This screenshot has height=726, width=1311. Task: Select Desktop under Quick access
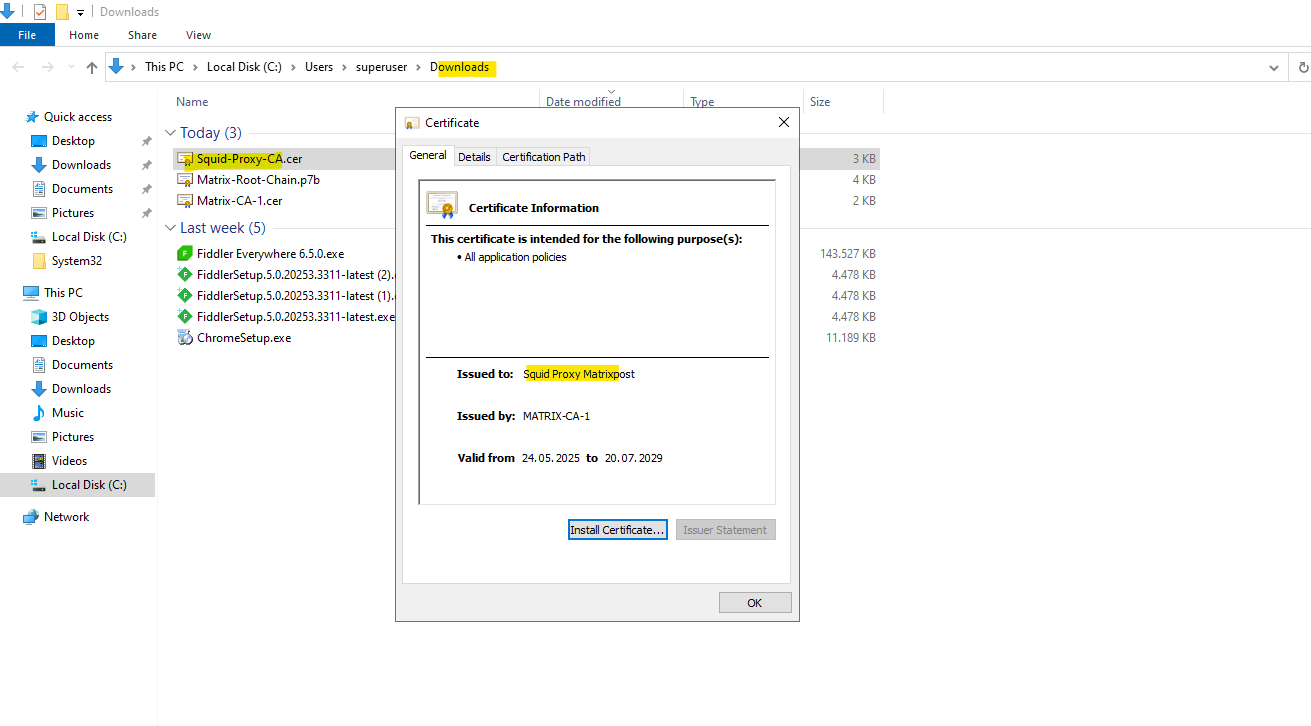click(73, 141)
